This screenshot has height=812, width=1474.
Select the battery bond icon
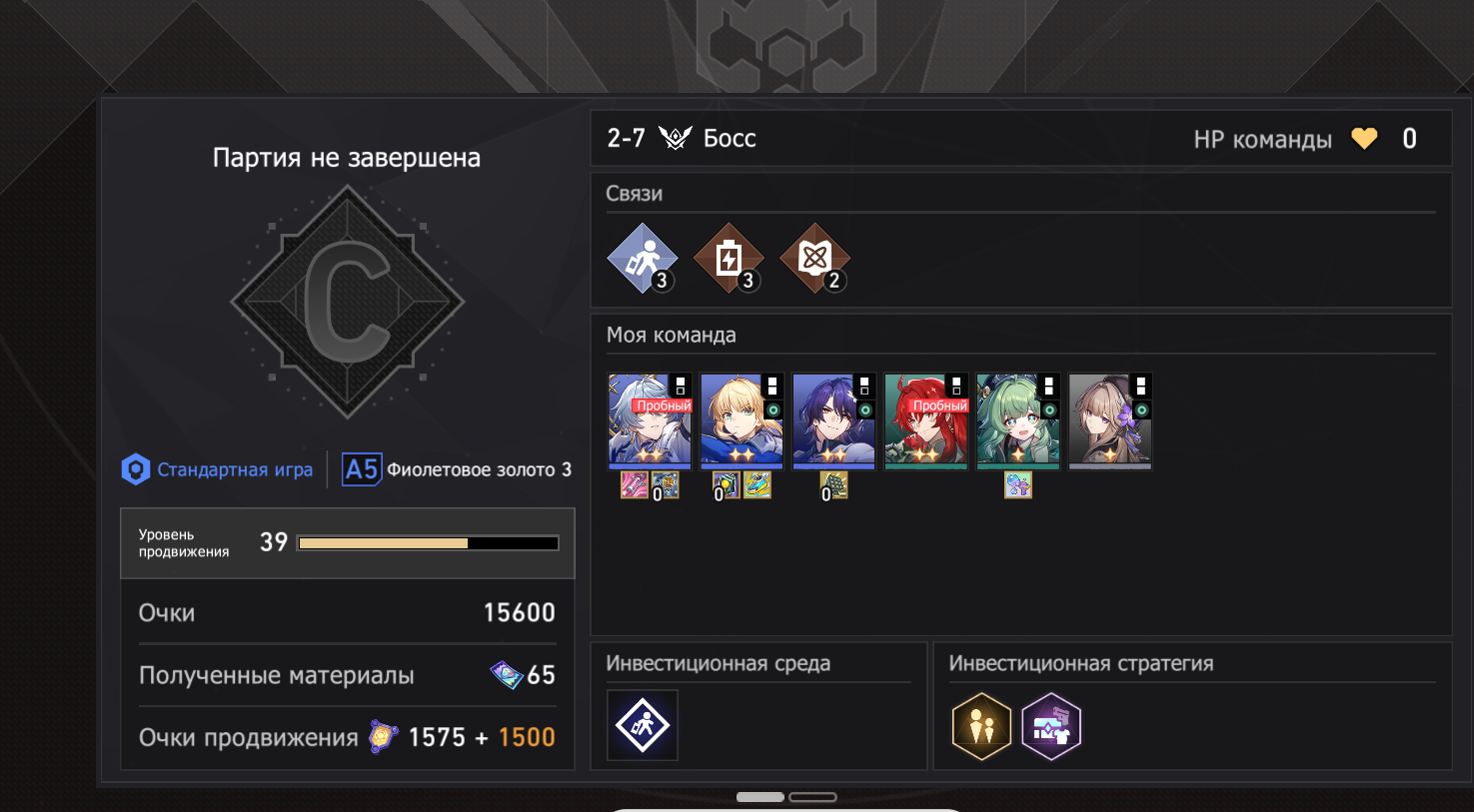pyautogui.click(x=729, y=259)
